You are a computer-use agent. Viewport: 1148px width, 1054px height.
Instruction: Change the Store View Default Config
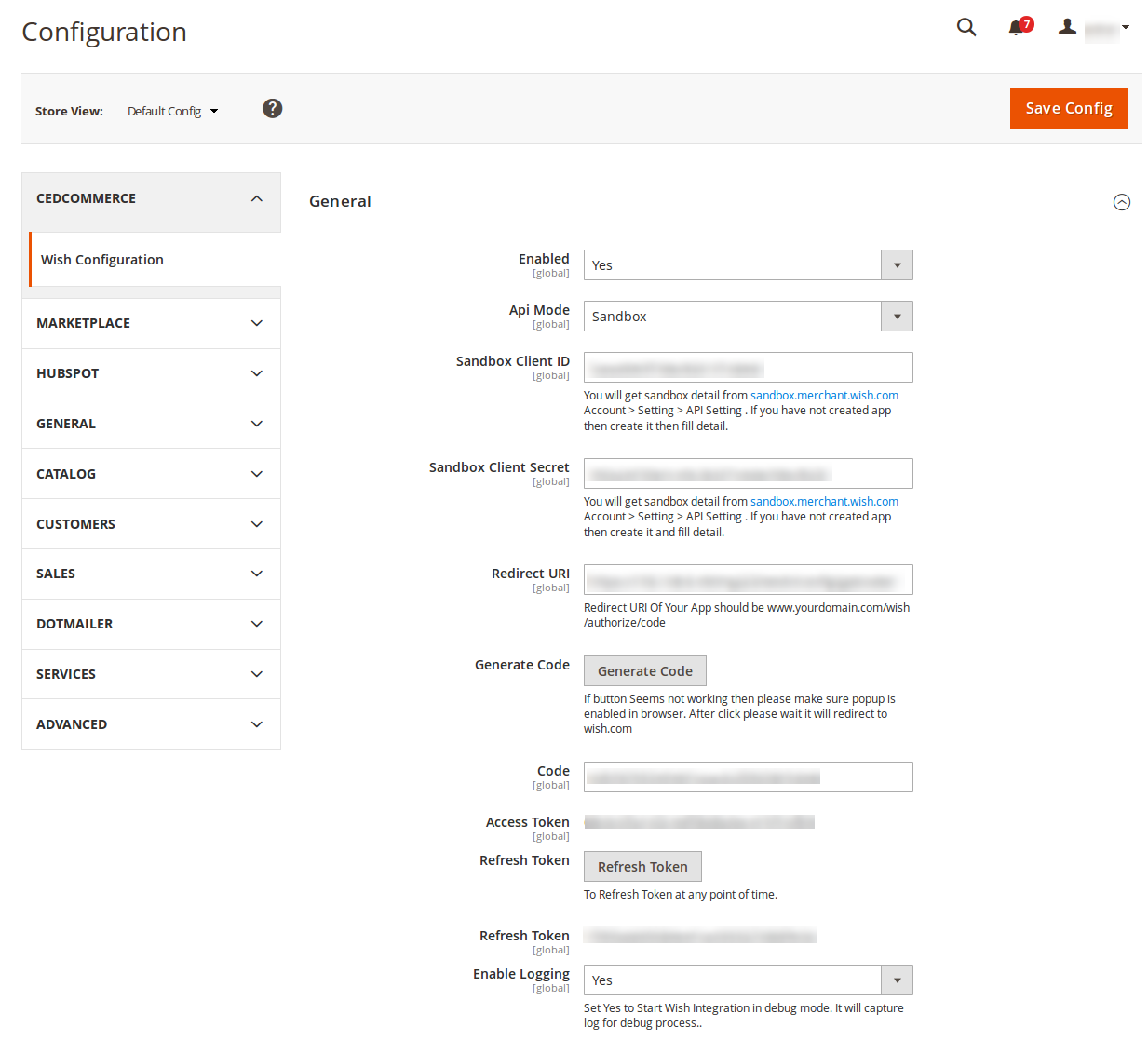173,111
